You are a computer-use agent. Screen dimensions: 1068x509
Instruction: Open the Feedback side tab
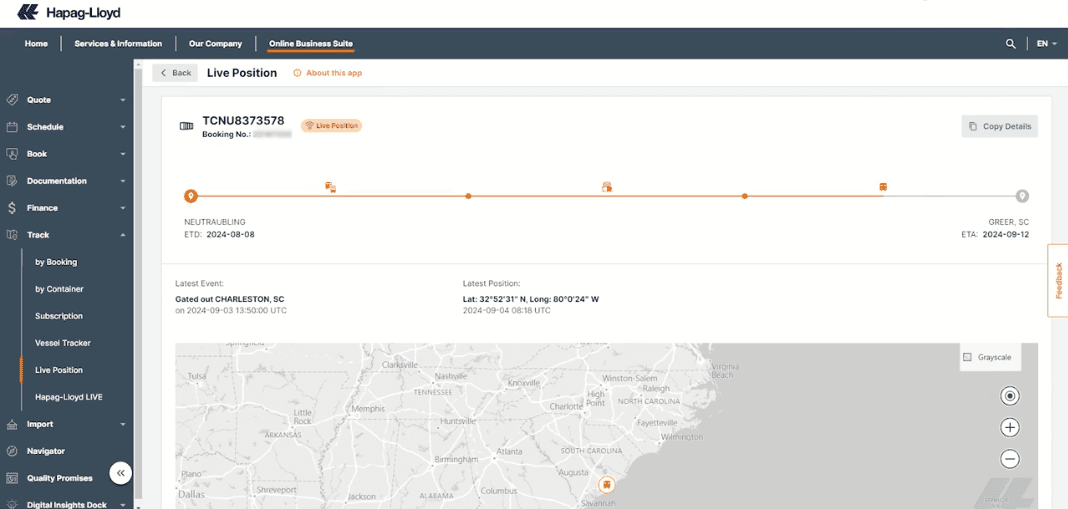[1058, 280]
